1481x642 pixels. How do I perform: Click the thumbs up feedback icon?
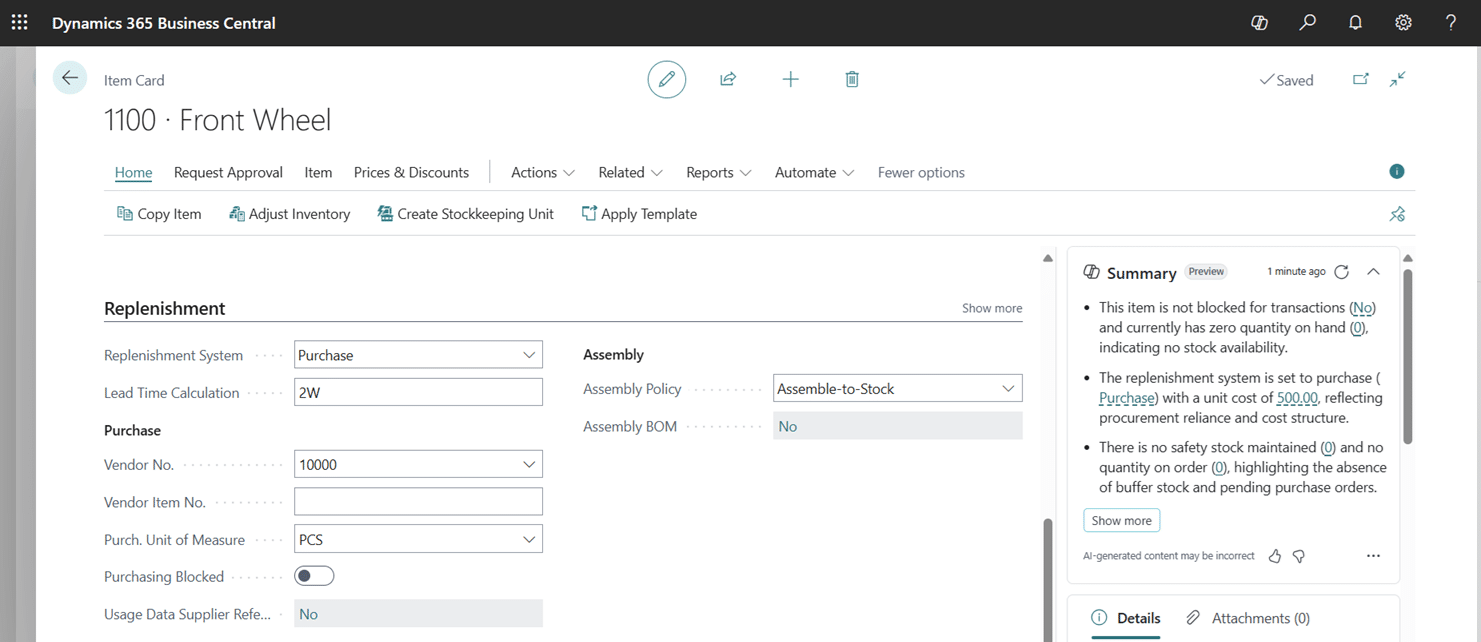pos(1275,556)
